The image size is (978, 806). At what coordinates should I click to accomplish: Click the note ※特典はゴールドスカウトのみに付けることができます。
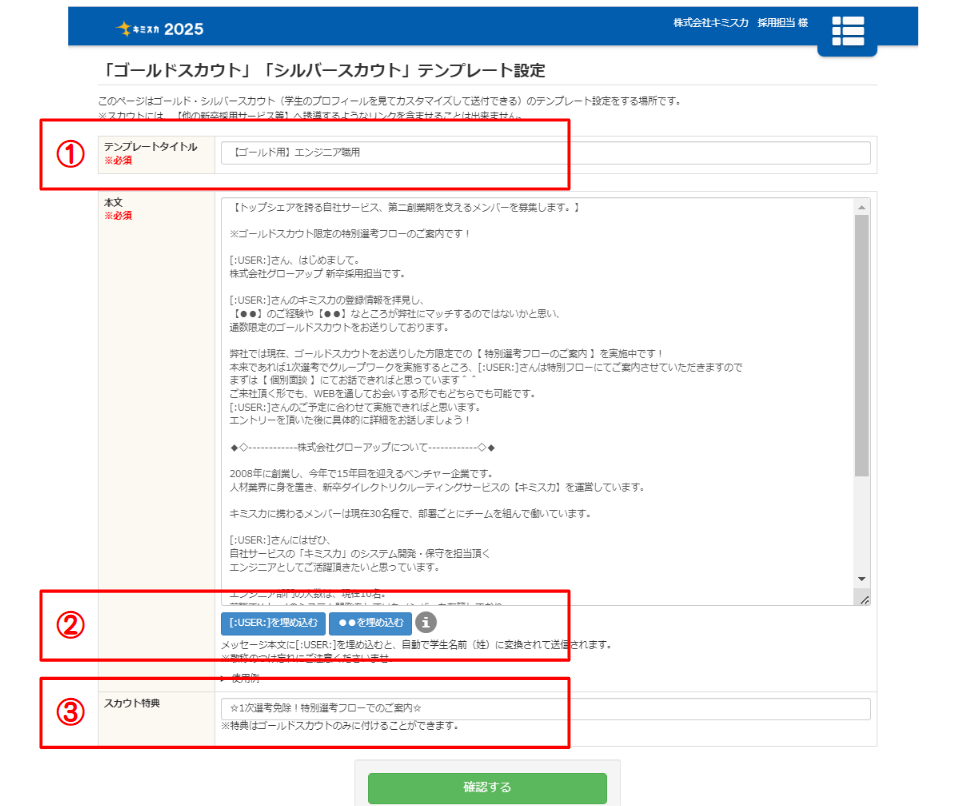coord(341,726)
